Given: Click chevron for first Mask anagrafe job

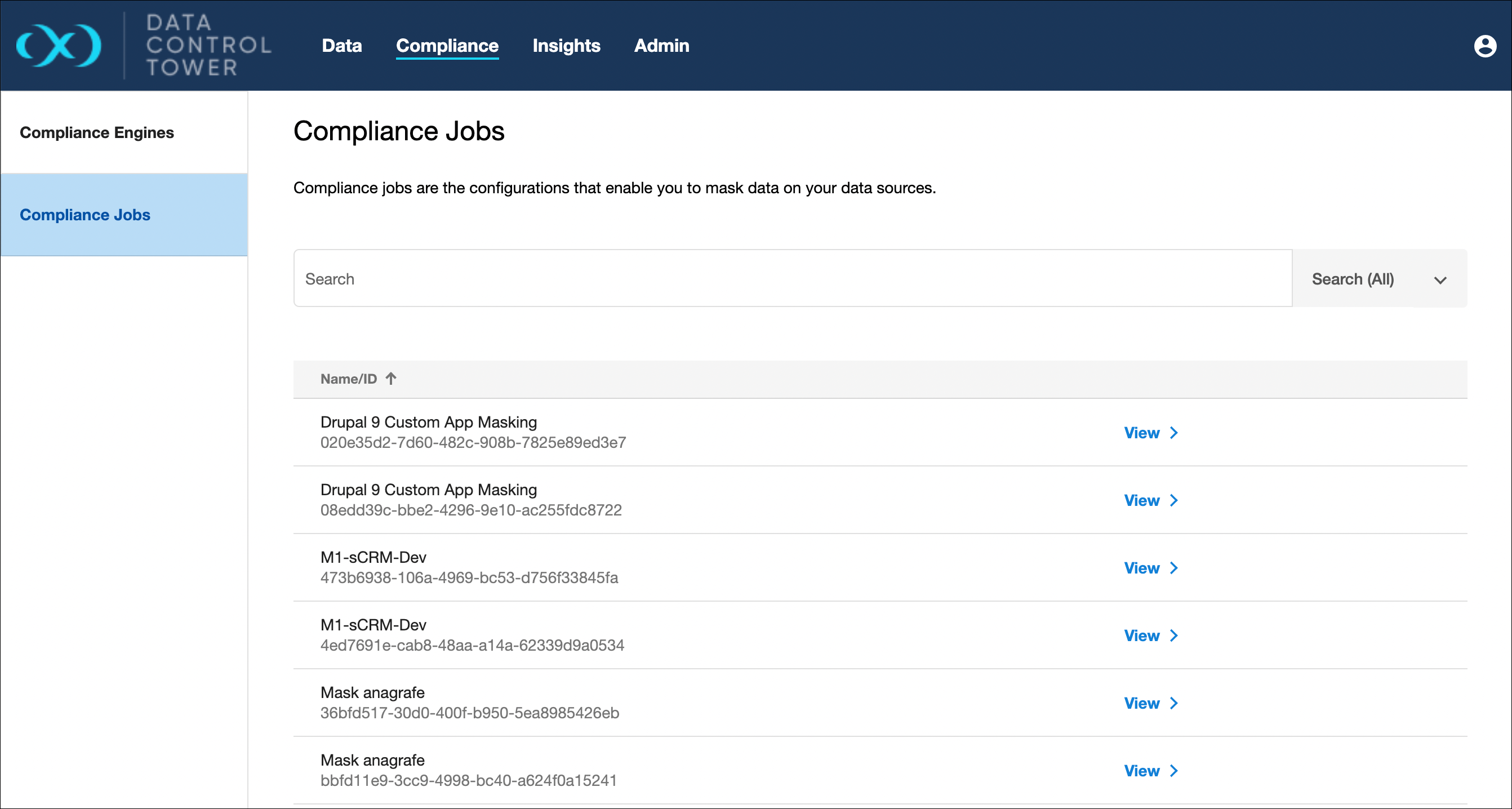Looking at the screenshot, I should (x=1174, y=703).
